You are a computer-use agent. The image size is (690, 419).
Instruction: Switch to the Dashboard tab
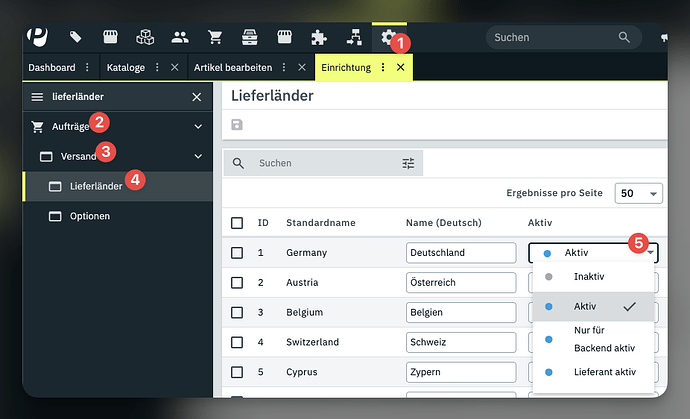click(51, 67)
